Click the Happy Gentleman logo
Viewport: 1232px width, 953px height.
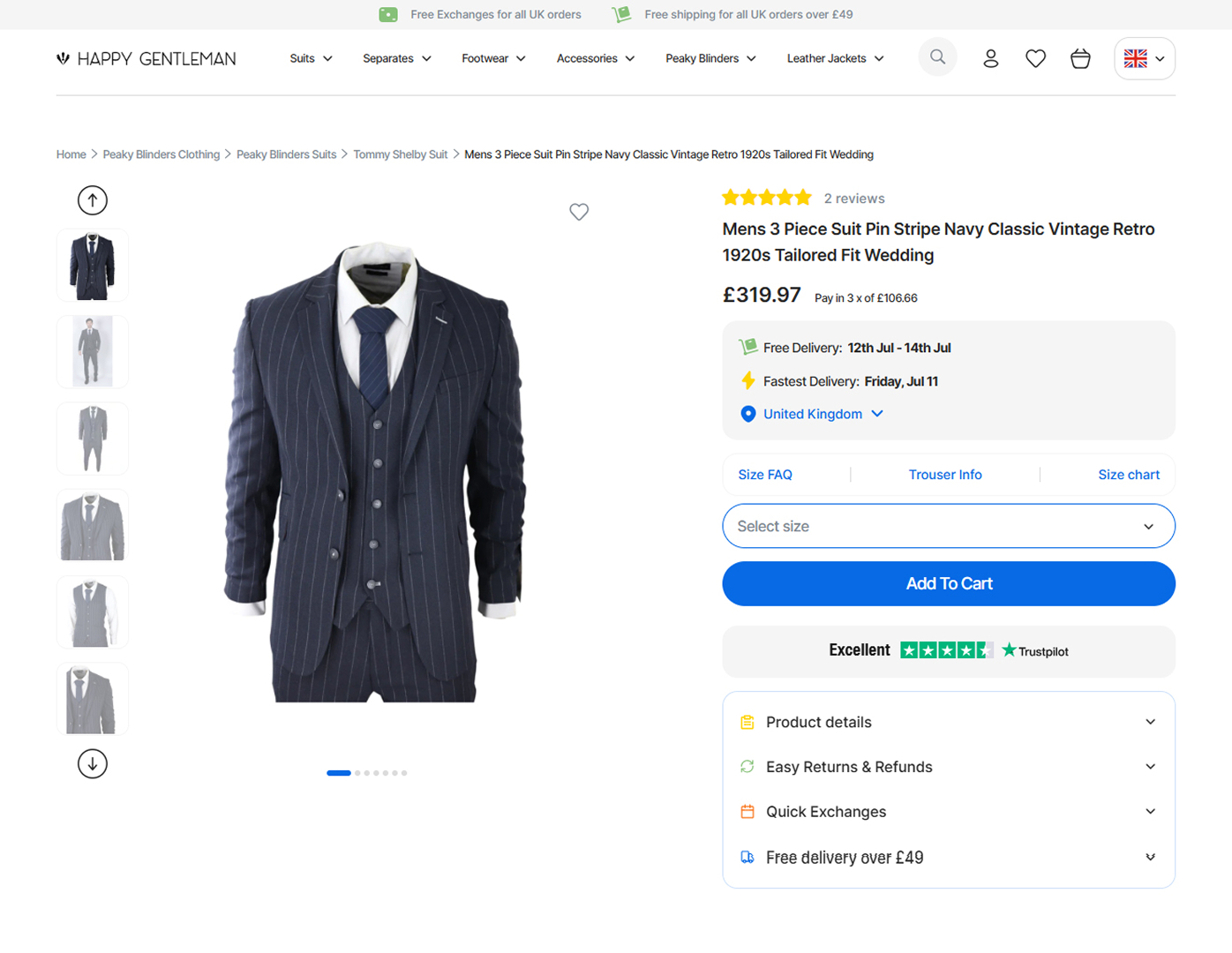point(146,59)
